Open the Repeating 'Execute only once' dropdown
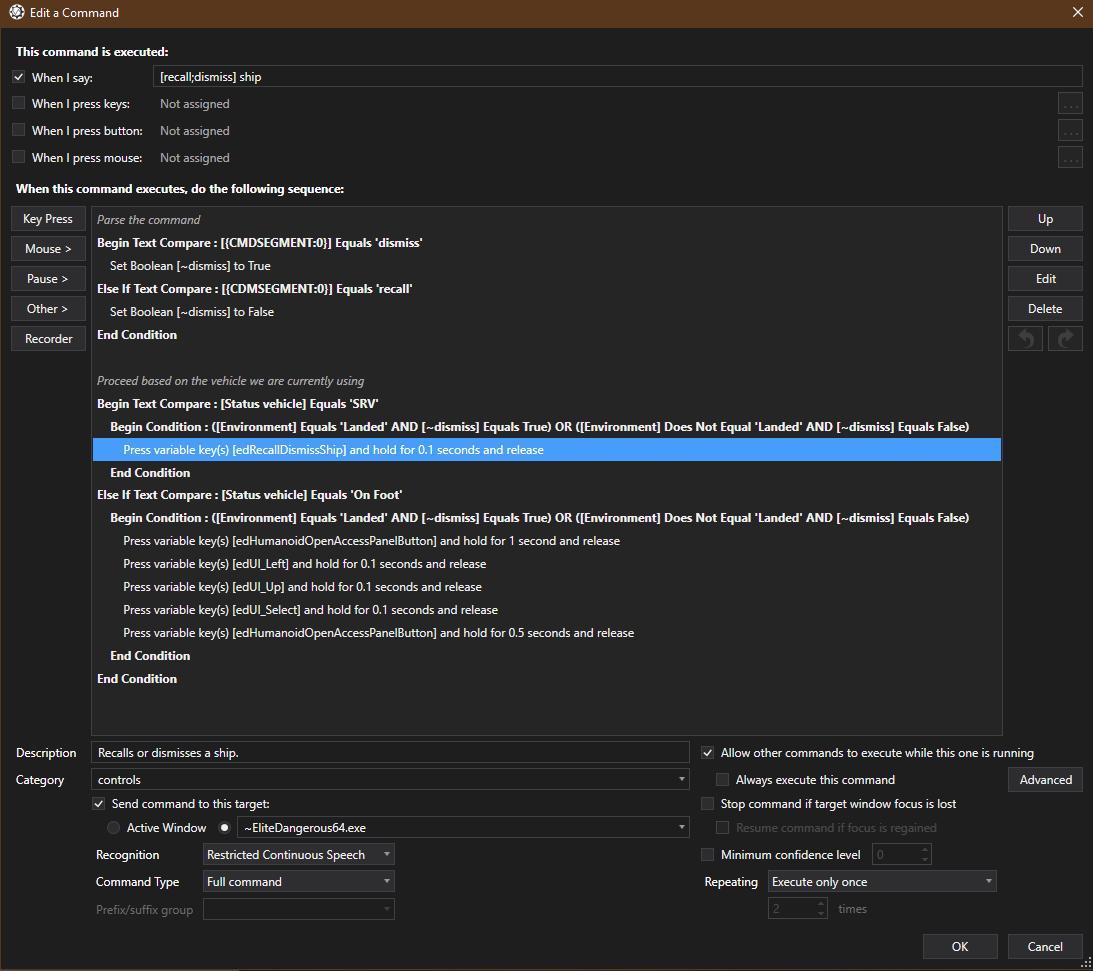 click(x=882, y=882)
